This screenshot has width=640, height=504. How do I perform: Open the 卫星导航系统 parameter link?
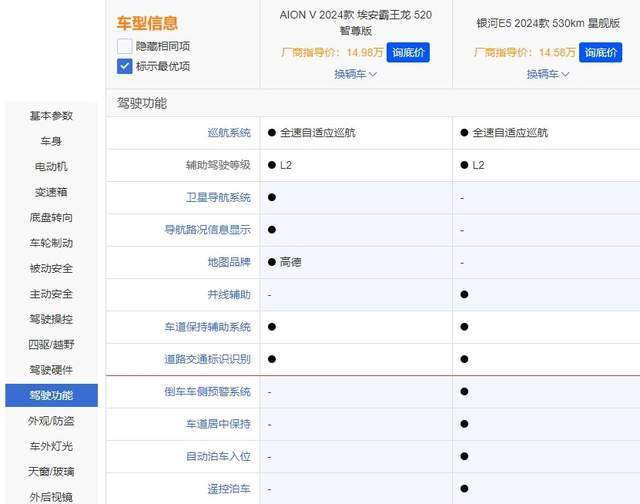pyautogui.click(x=218, y=198)
